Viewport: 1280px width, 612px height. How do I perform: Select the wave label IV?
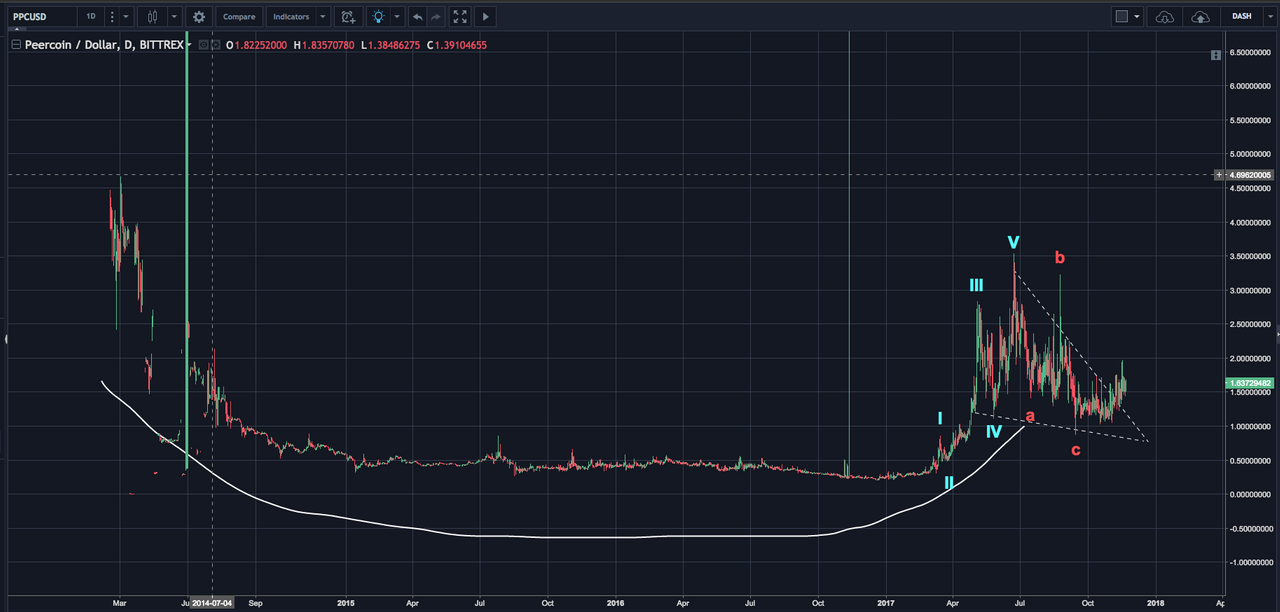coord(994,432)
